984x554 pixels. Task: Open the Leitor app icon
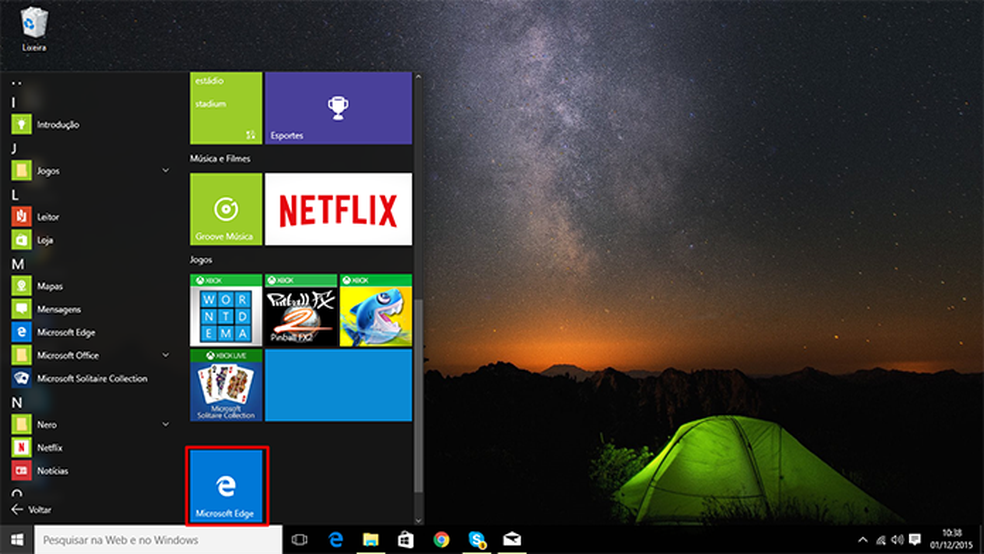point(21,216)
